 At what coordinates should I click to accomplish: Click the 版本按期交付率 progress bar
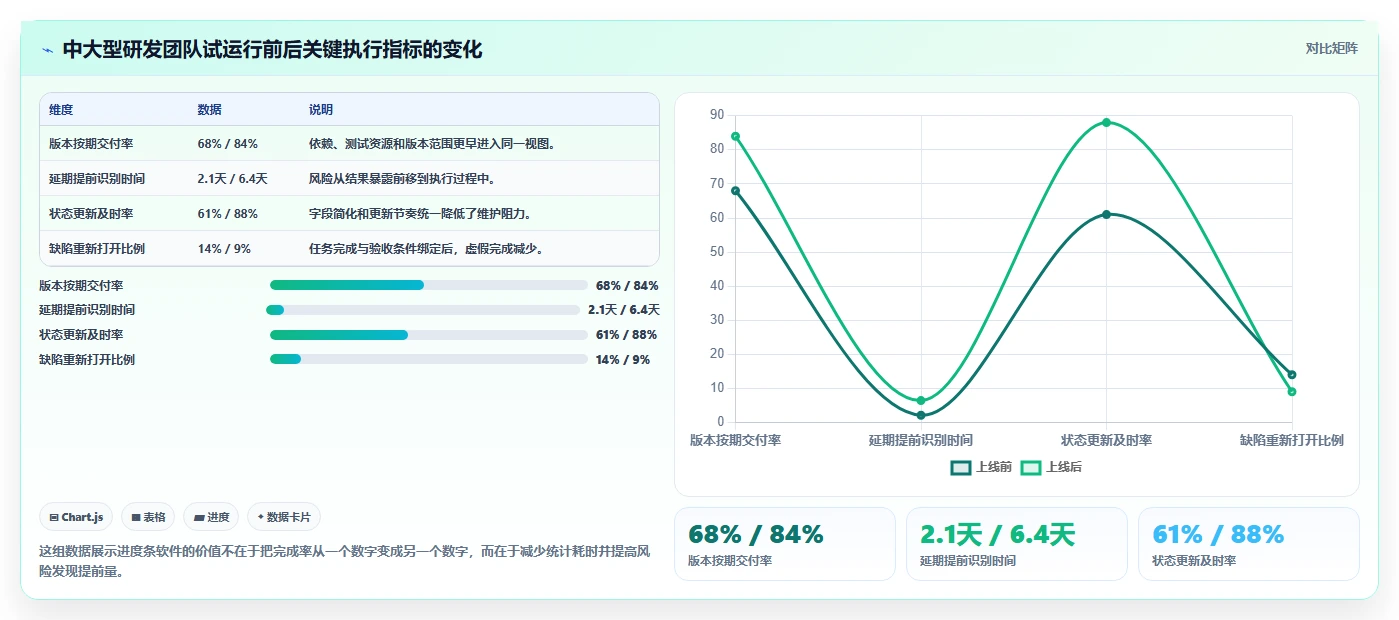pos(429,285)
